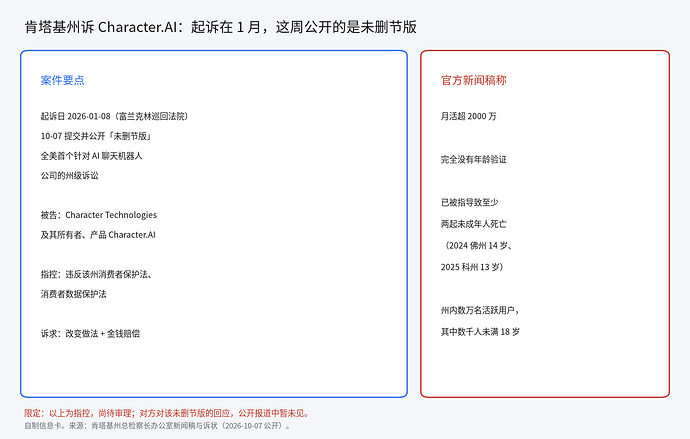Click the line 全美首个针对 AI 聊天机器人
Screen dimensions: 690x439
pos(92,156)
